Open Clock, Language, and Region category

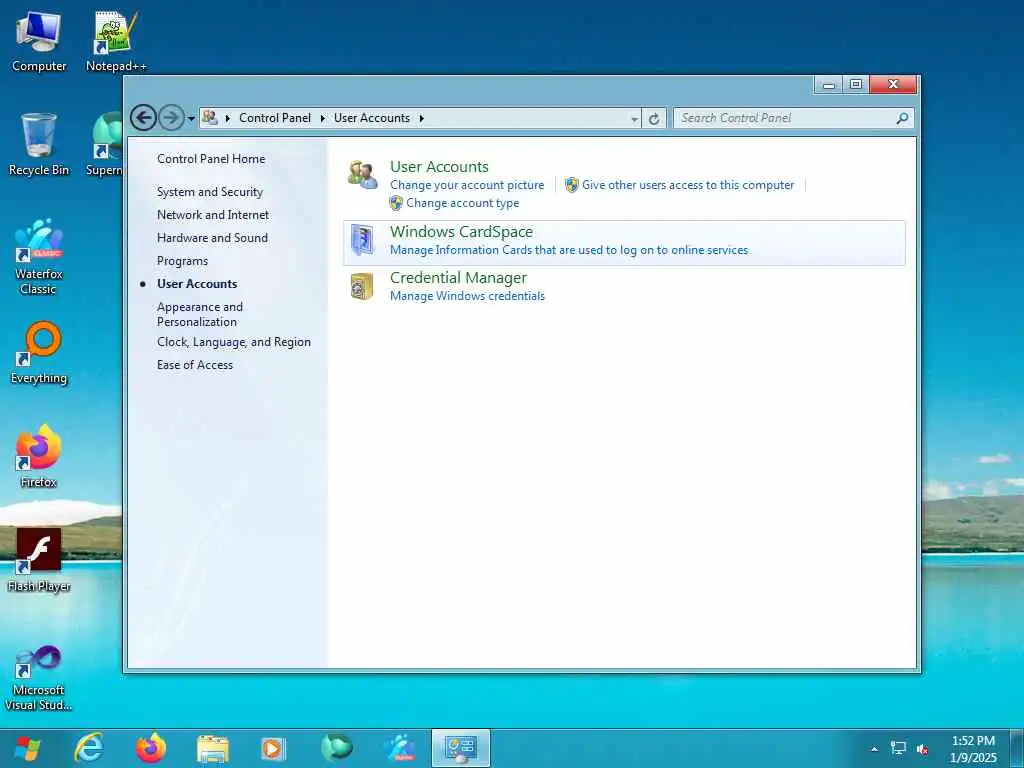(234, 342)
